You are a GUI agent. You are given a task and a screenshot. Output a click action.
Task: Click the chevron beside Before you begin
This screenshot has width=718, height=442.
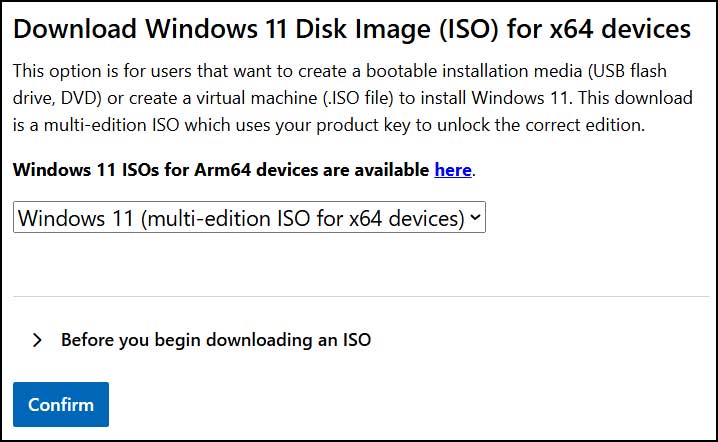(x=38, y=340)
